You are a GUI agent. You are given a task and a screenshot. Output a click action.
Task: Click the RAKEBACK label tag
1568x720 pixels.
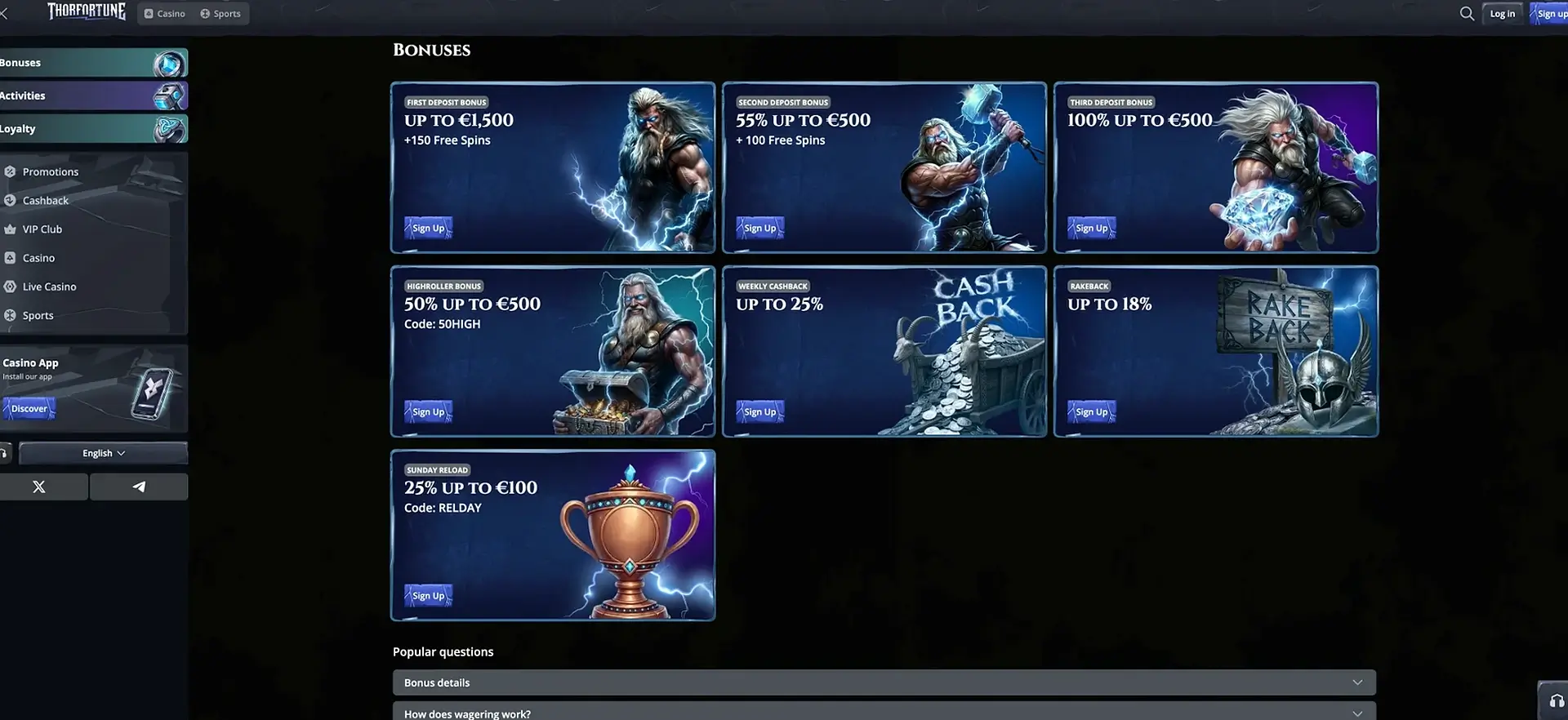1089,286
